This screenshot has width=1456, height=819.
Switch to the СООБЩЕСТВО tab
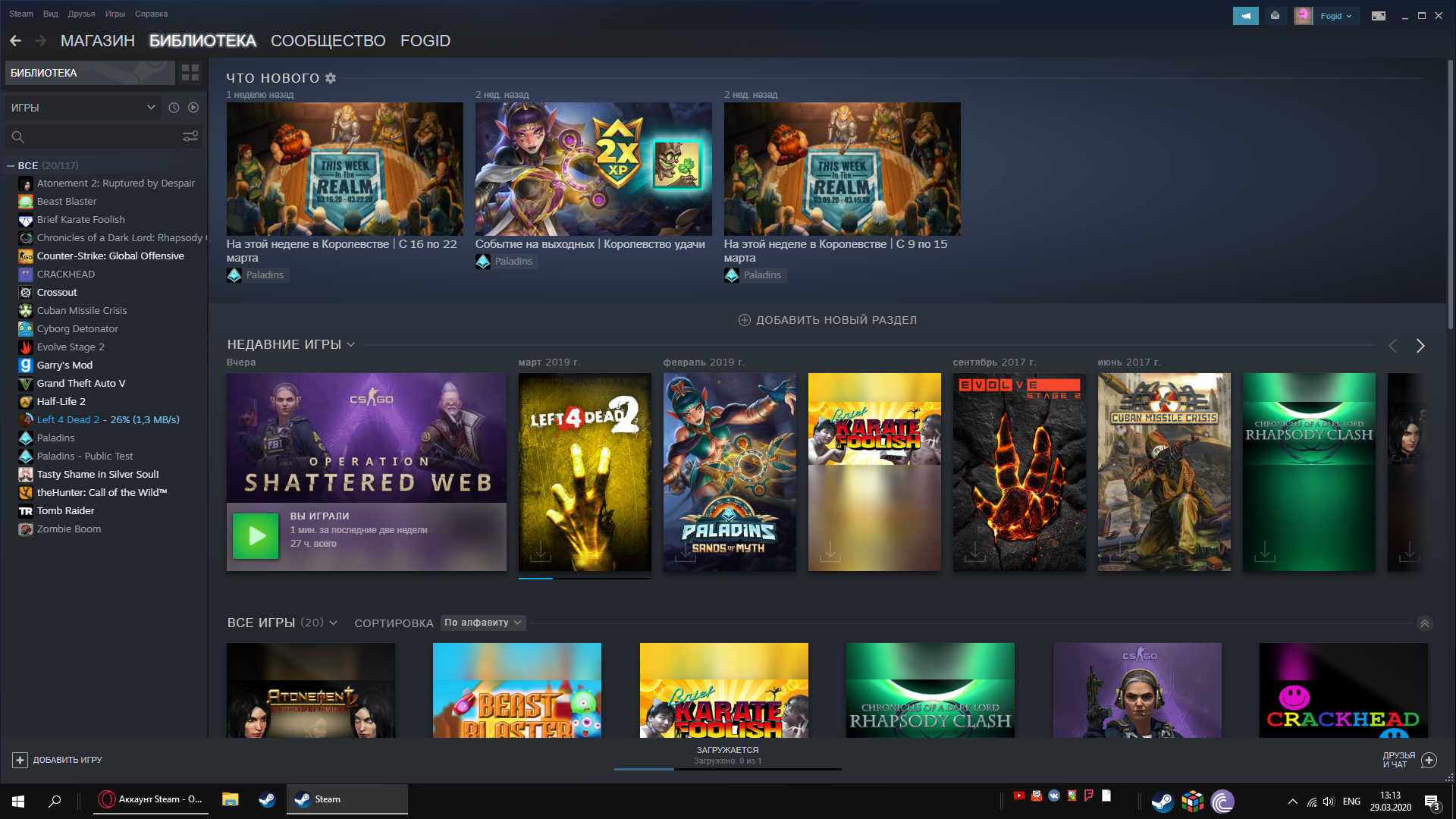(x=328, y=41)
